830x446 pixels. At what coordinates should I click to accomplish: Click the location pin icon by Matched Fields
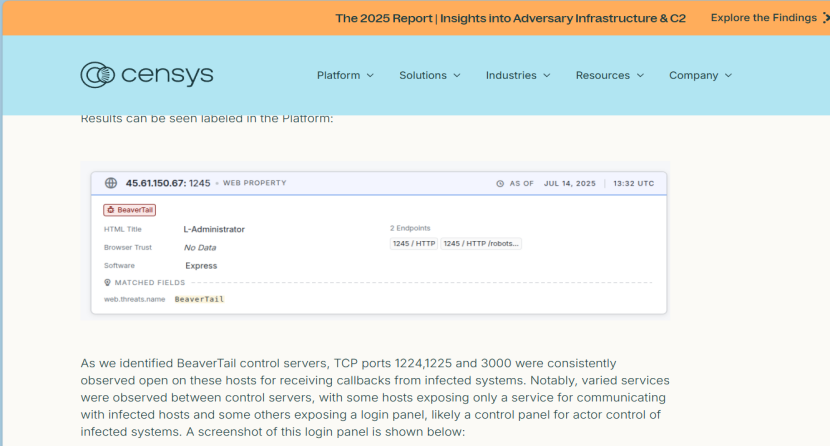click(107, 282)
